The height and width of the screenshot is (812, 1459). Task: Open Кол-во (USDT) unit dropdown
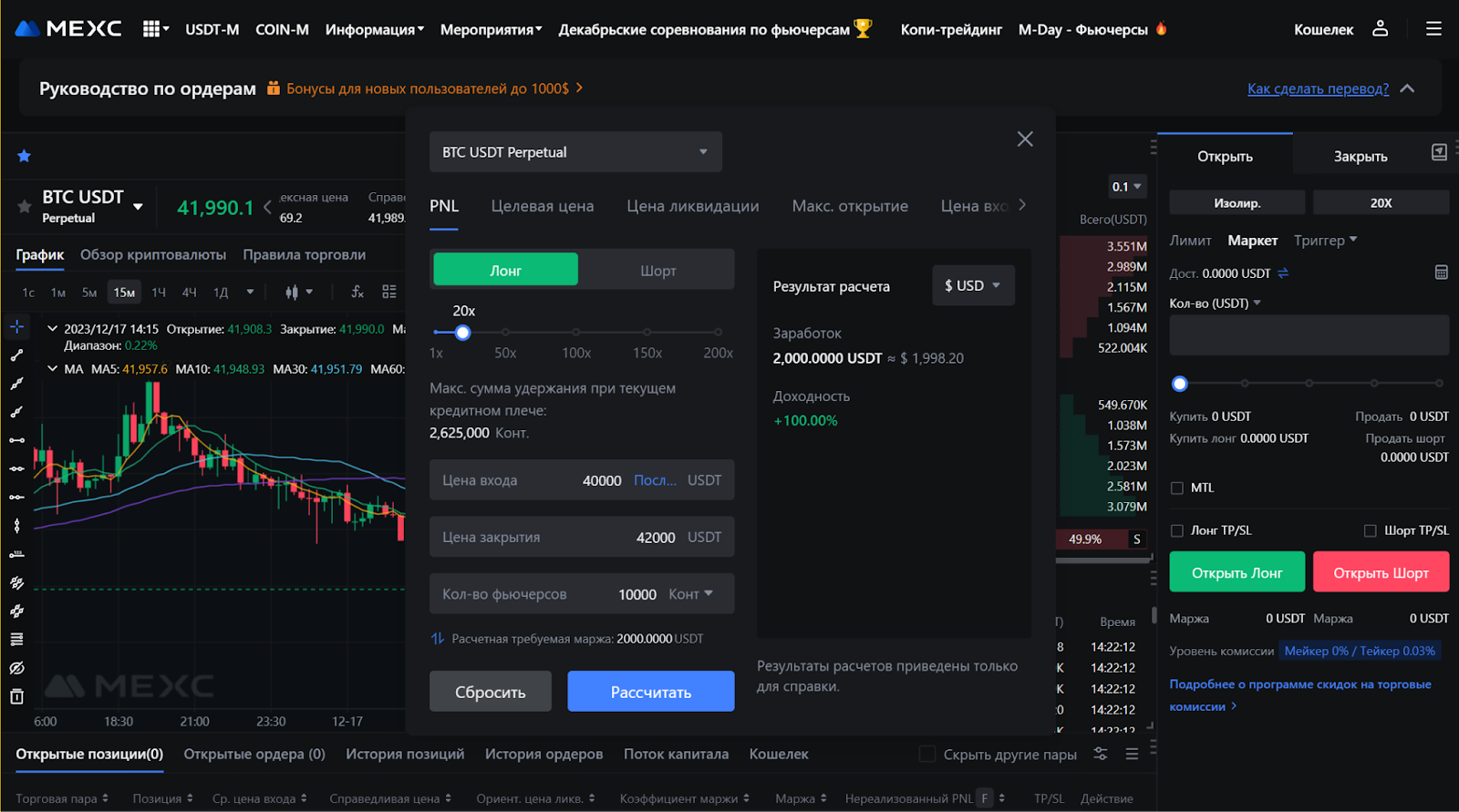pyautogui.click(x=1215, y=303)
